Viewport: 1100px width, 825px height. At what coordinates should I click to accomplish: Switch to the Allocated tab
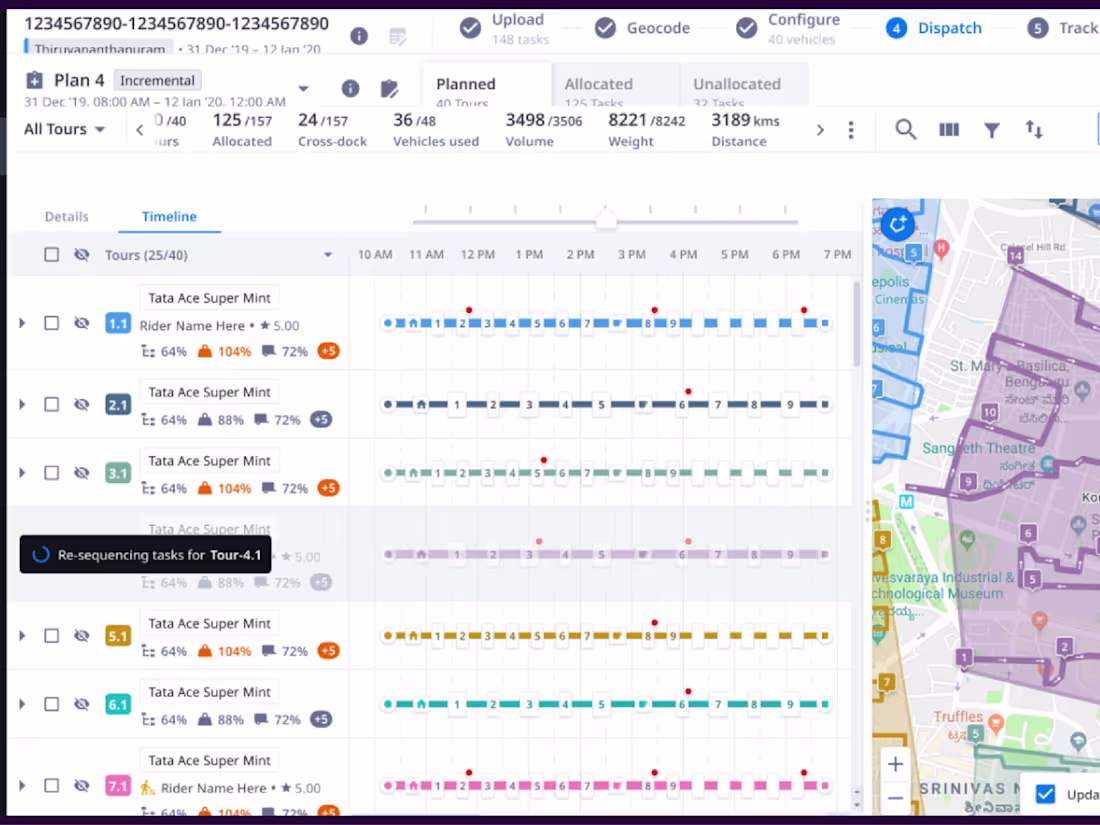pyautogui.click(x=598, y=84)
